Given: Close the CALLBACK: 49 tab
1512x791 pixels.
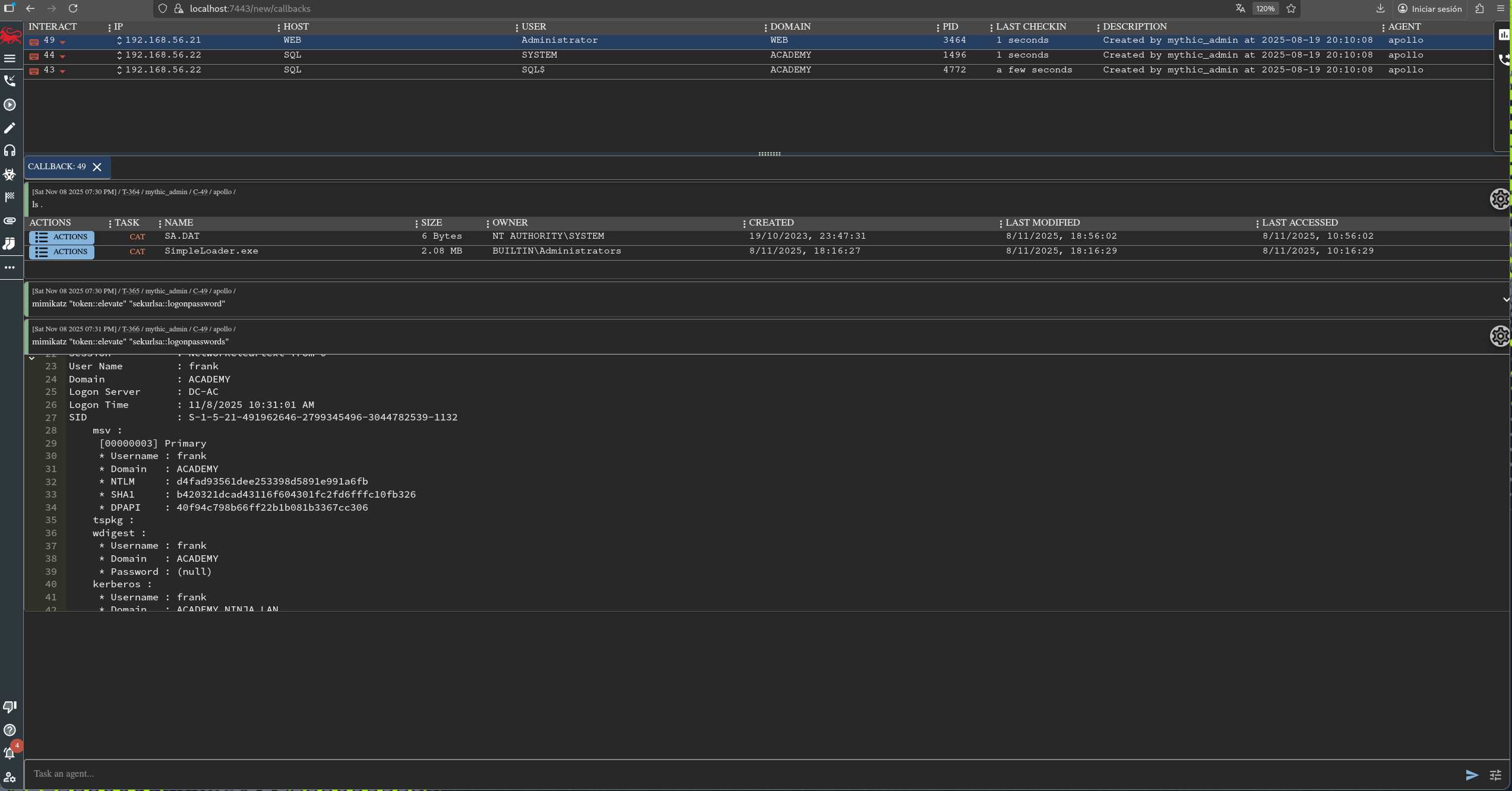Looking at the screenshot, I should click(97, 167).
